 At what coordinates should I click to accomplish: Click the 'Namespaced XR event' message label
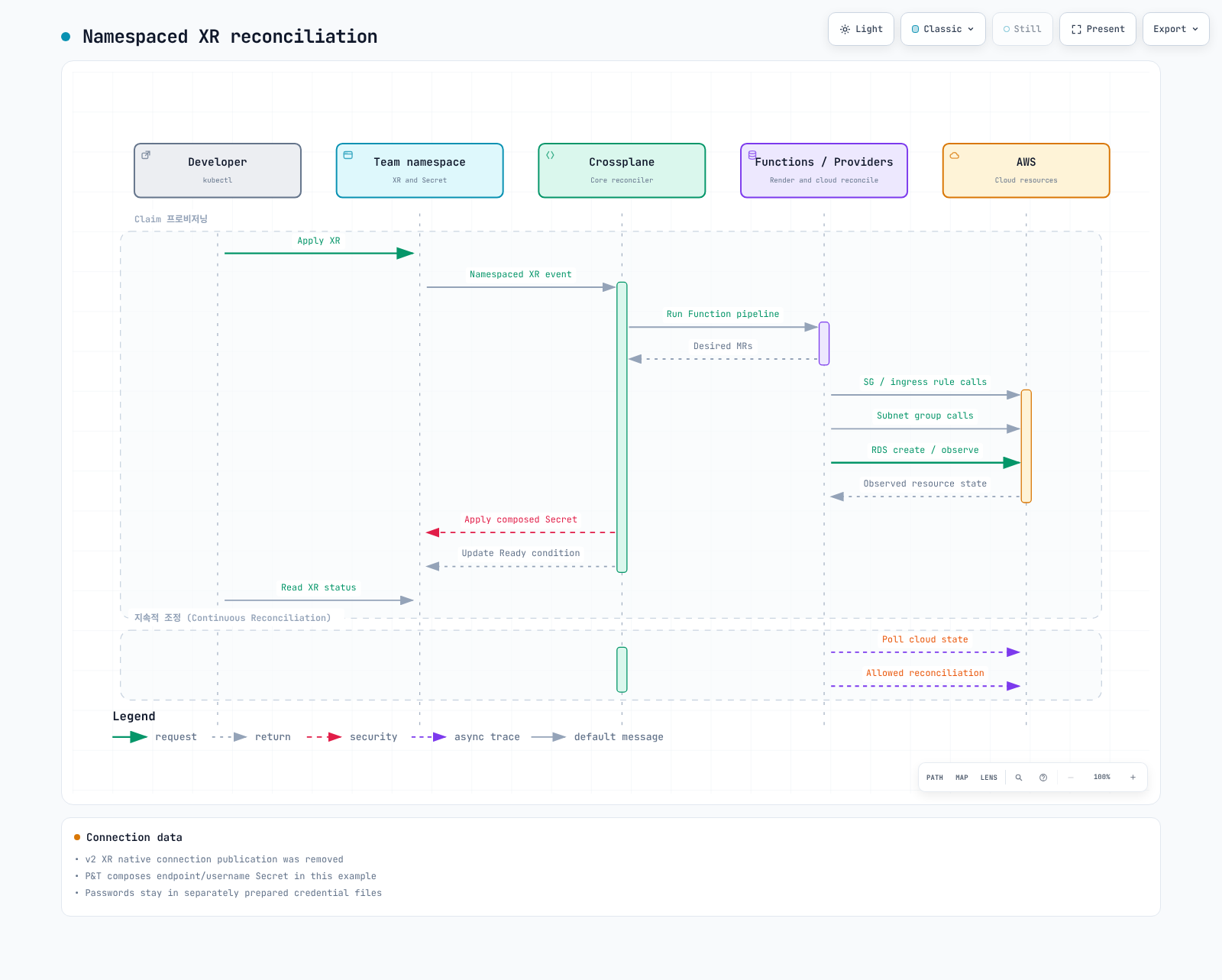pyautogui.click(x=521, y=274)
